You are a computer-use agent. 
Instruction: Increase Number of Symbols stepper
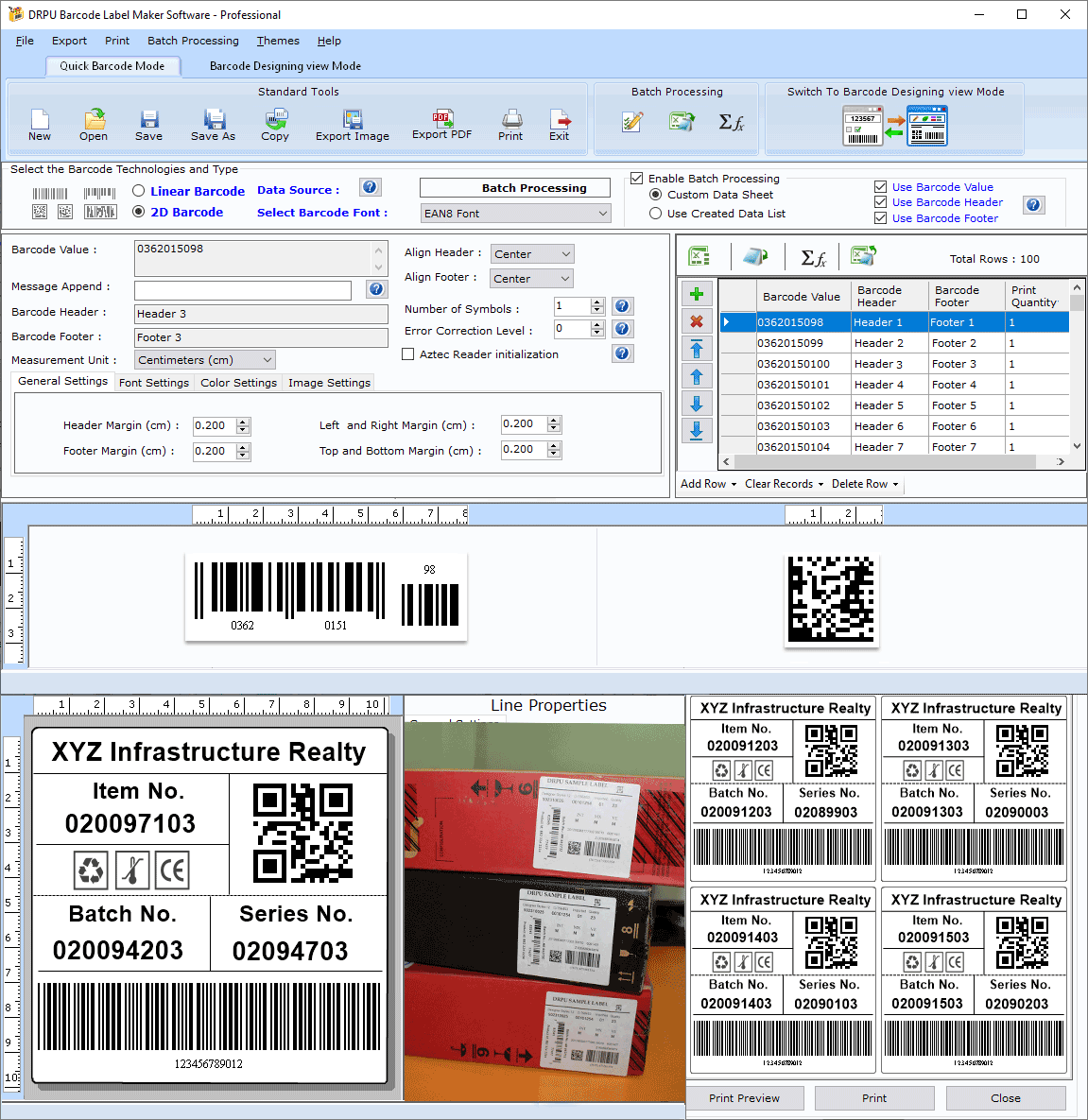point(598,302)
